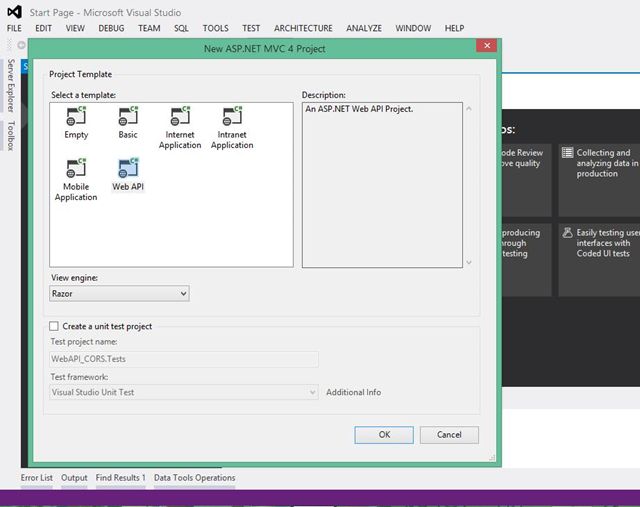The height and width of the screenshot is (507, 640).
Task: Open the SQL menu
Action: click(181, 28)
